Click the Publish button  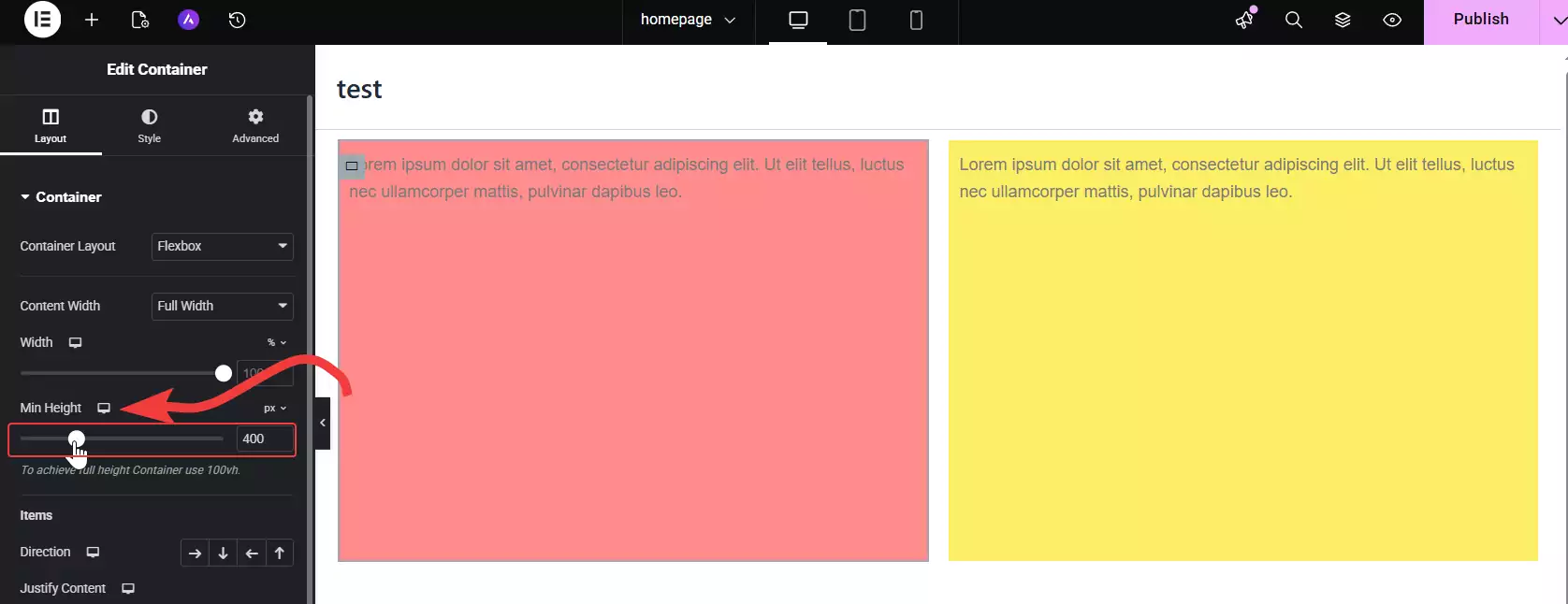click(1481, 20)
